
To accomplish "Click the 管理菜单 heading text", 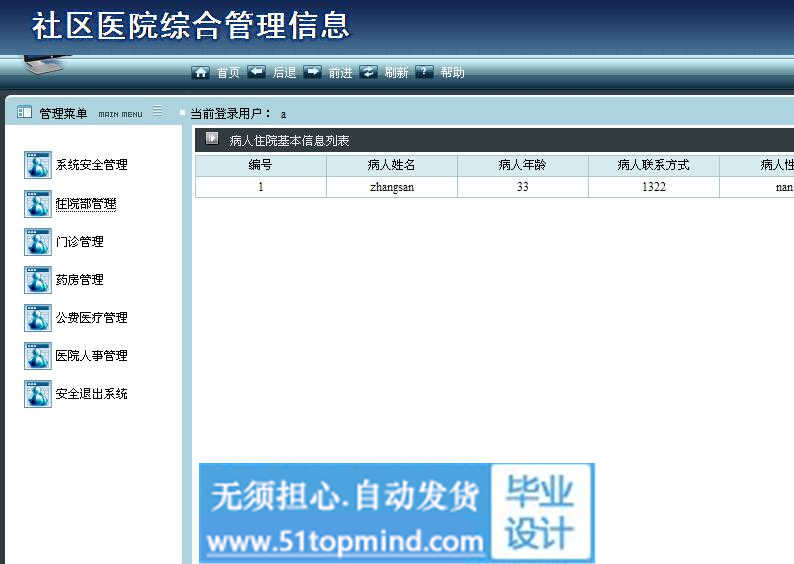I will click(63, 113).
